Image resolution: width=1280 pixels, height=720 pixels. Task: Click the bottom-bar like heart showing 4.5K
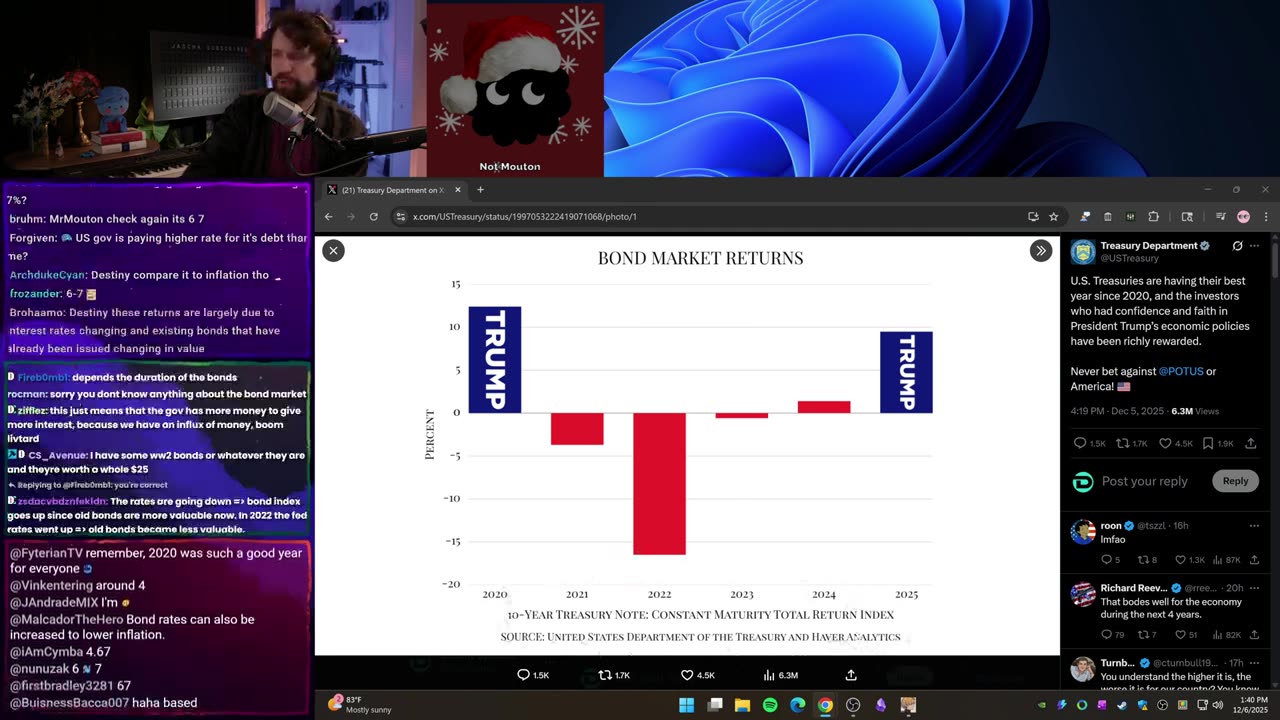point(687,675)
